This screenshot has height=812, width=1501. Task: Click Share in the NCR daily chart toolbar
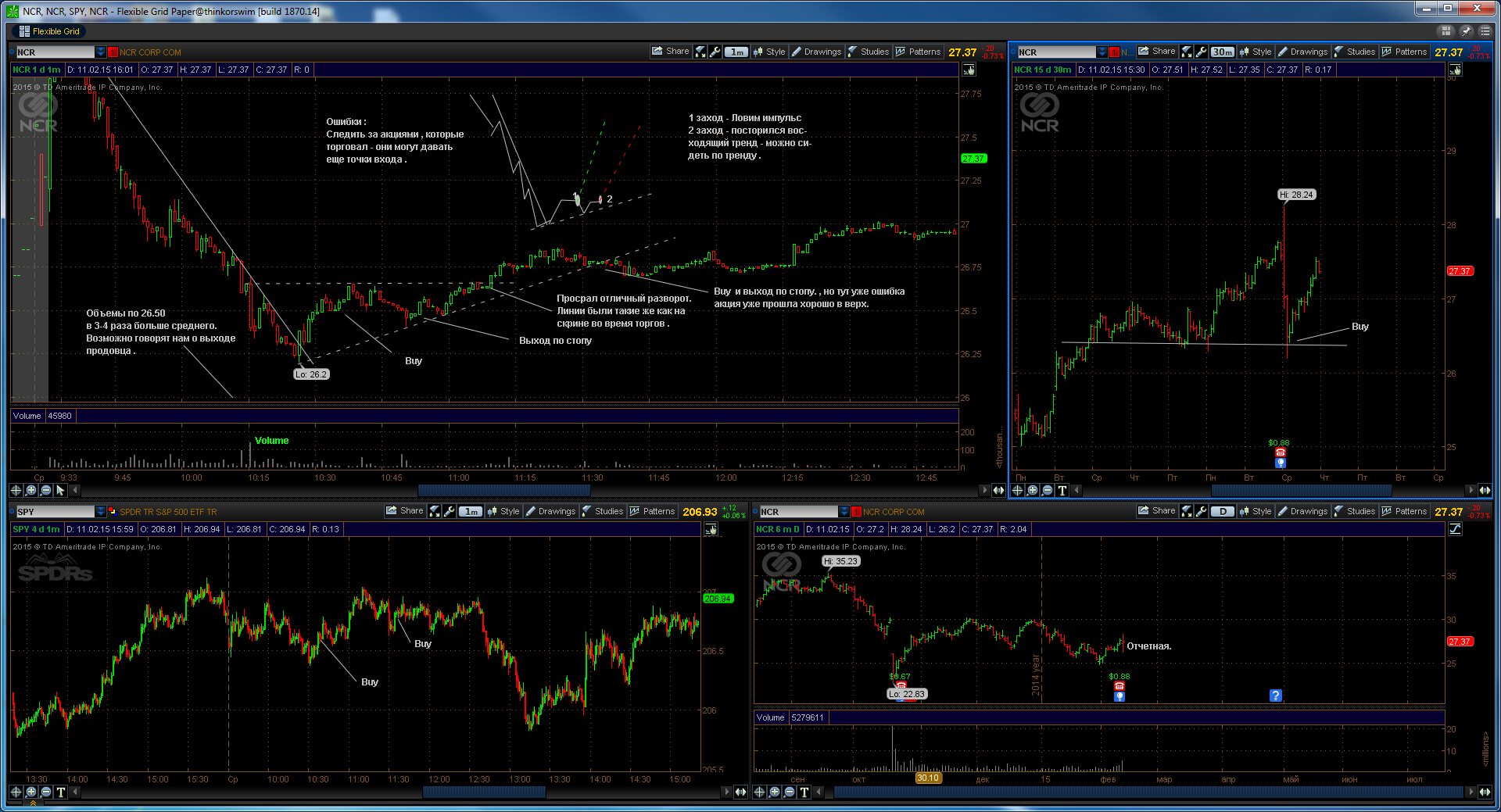pyautogui.click(x=1157, y=511)
